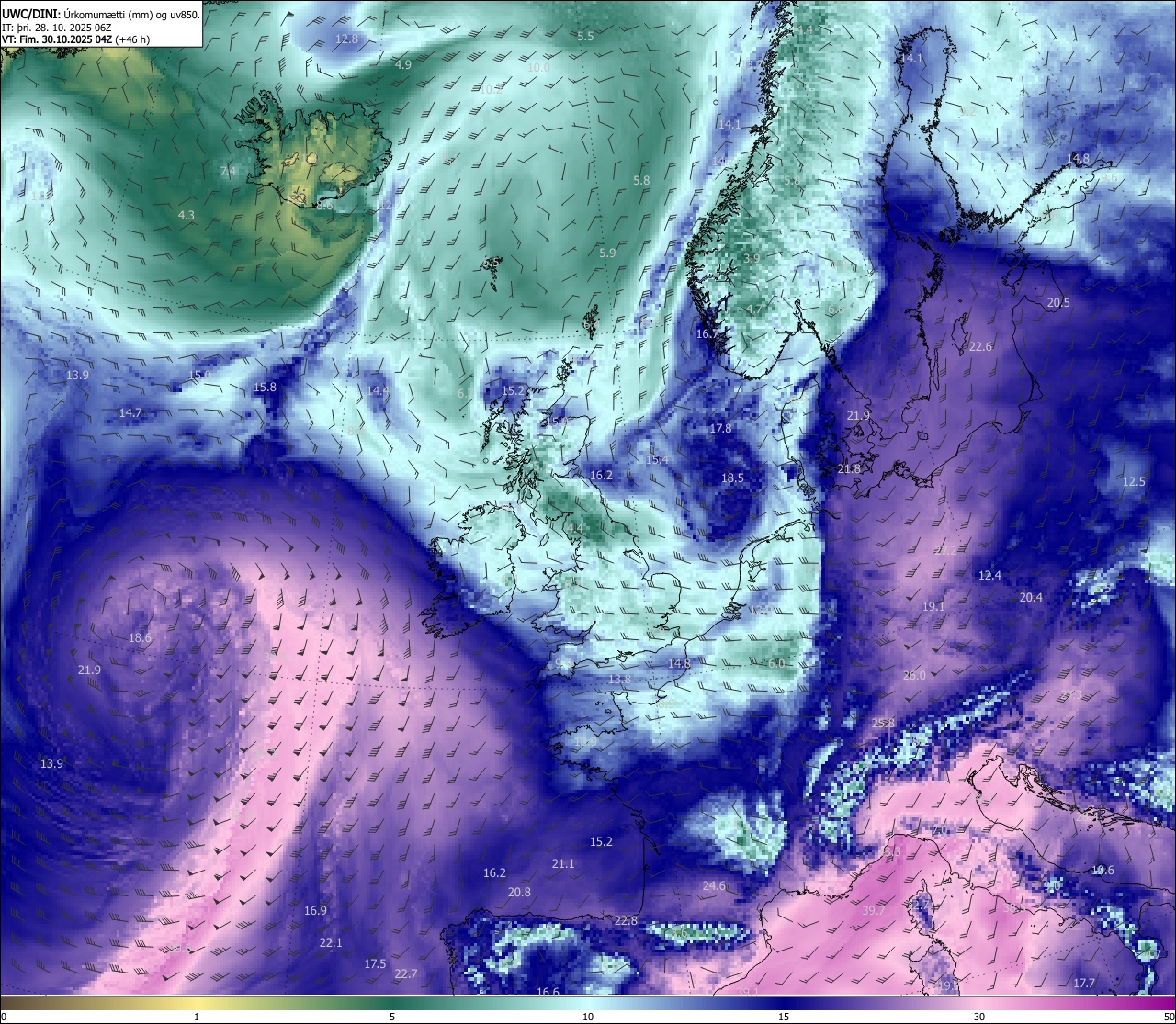Click the 21.8 label near Denmark

point(849,469)
